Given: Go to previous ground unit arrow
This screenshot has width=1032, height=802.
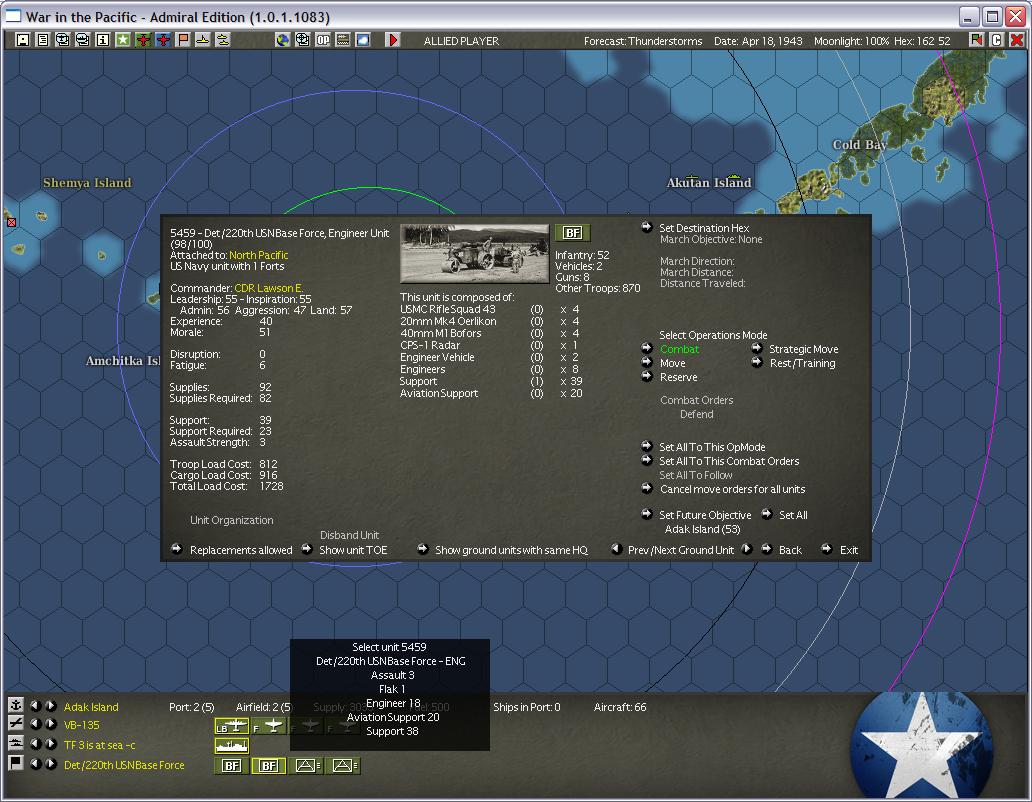Looking at the screenshot, I should (x=617, y=549).
